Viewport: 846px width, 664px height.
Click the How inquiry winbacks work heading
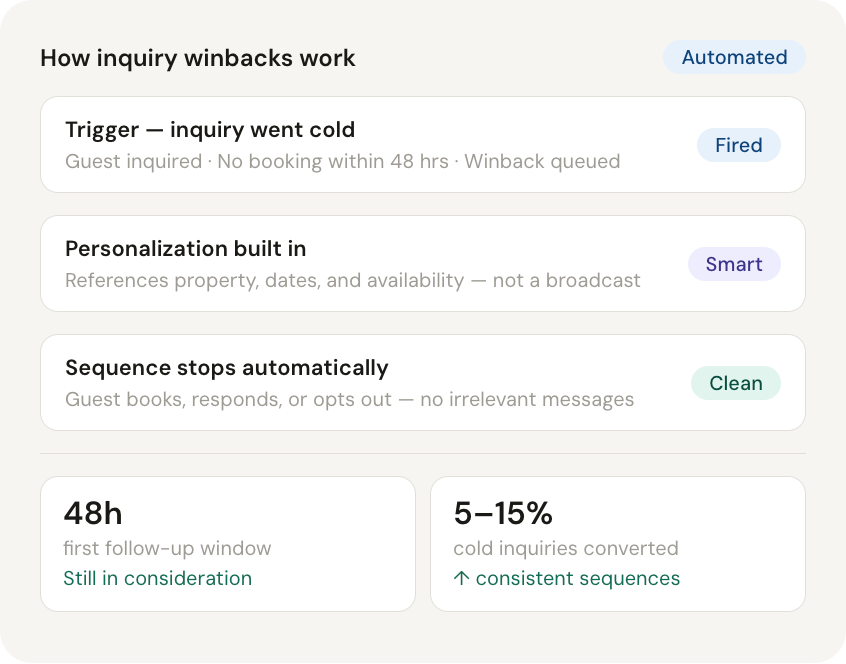(197, 58)
